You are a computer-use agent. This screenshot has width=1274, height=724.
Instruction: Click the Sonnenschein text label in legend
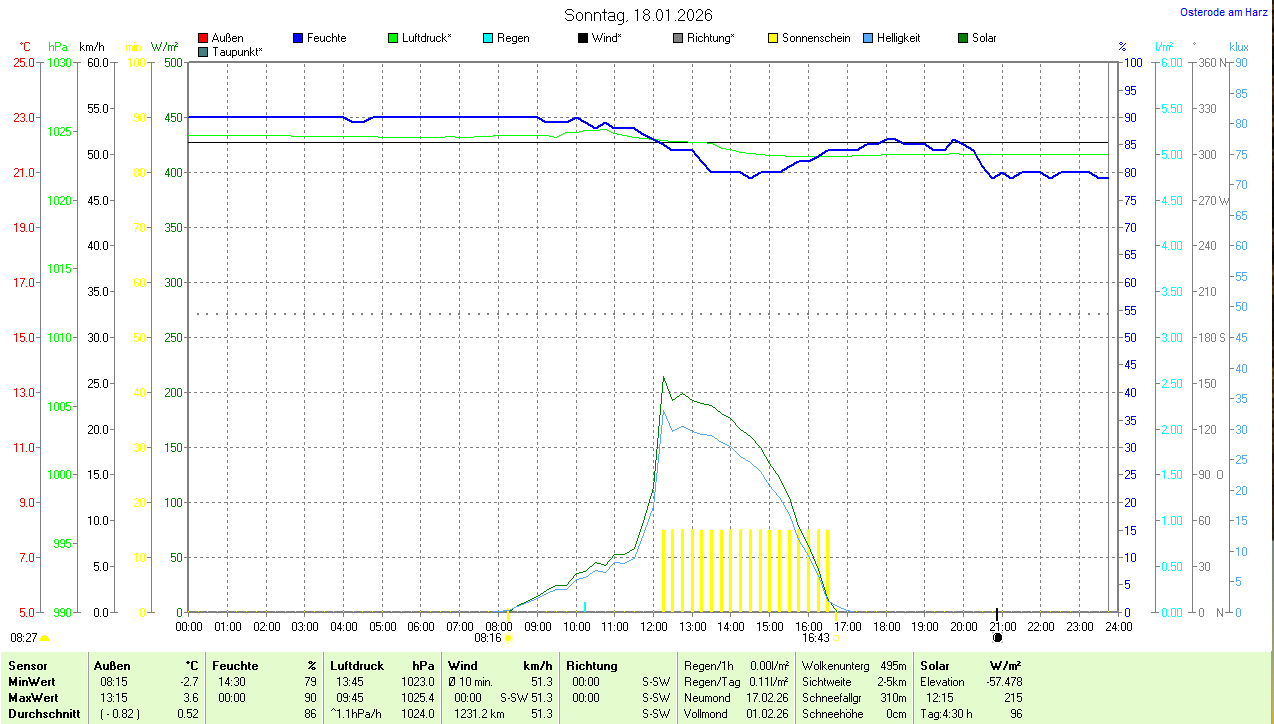pos(816,38)
